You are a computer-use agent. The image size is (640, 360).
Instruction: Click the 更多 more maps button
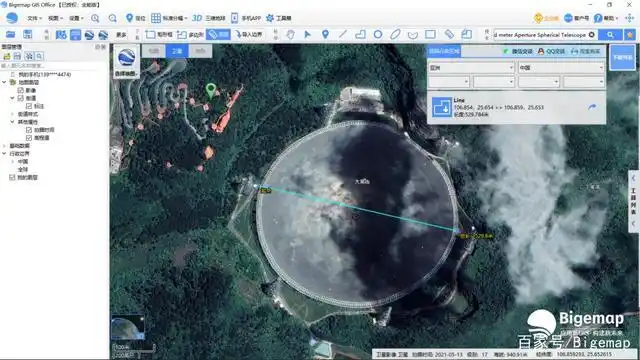(121, 35)
